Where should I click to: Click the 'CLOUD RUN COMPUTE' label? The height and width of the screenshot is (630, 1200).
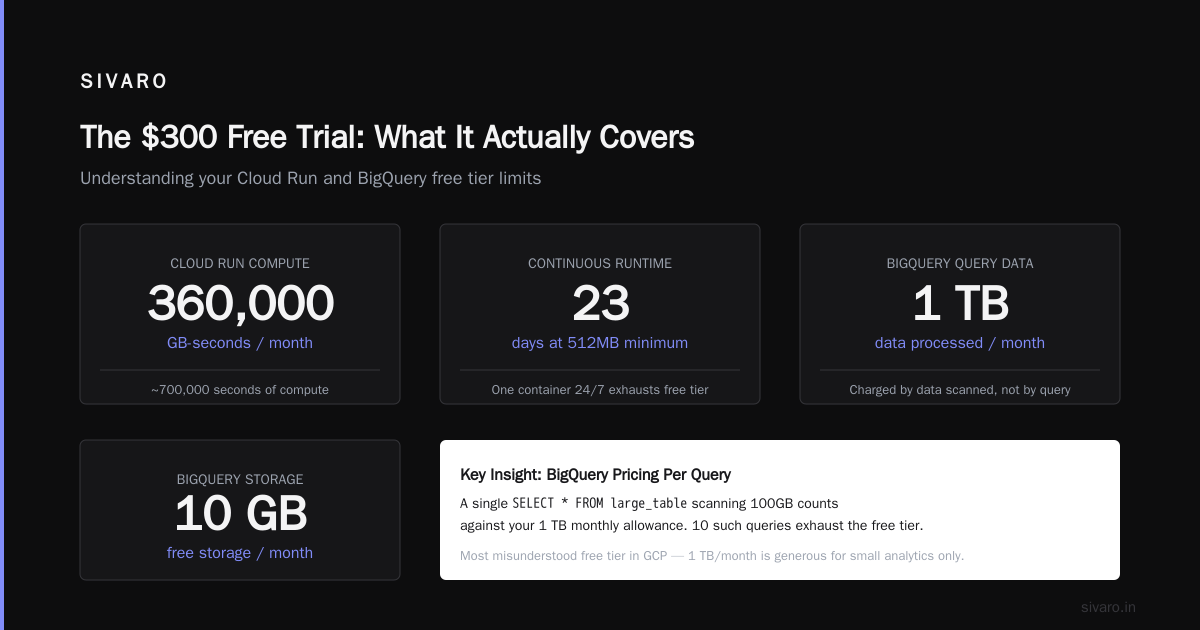click(x=240, y=264)
